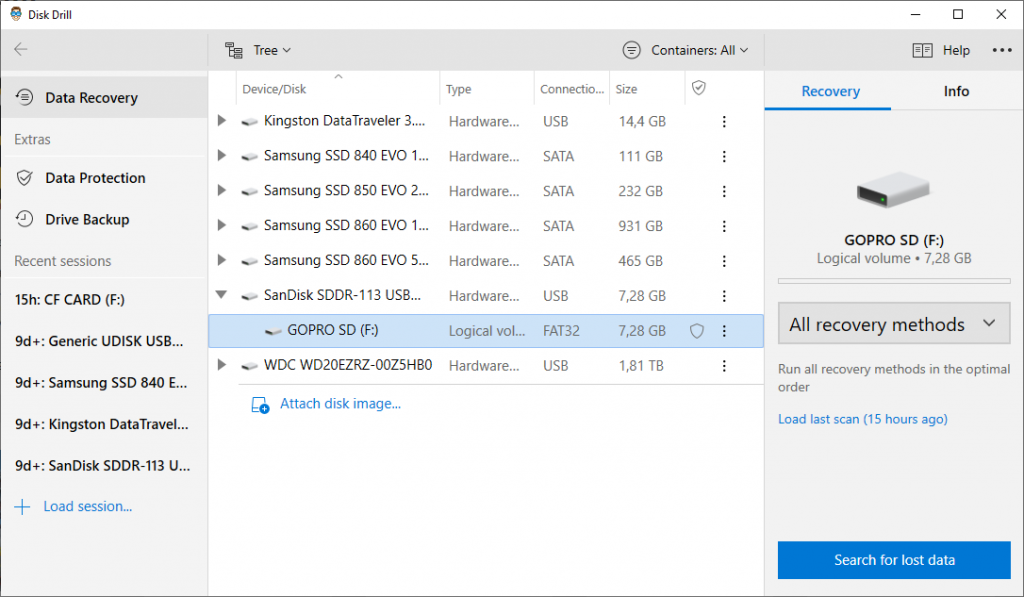
Task: Toggle the protection shield on GOPRO SD row
Action: tap(697, 331)
